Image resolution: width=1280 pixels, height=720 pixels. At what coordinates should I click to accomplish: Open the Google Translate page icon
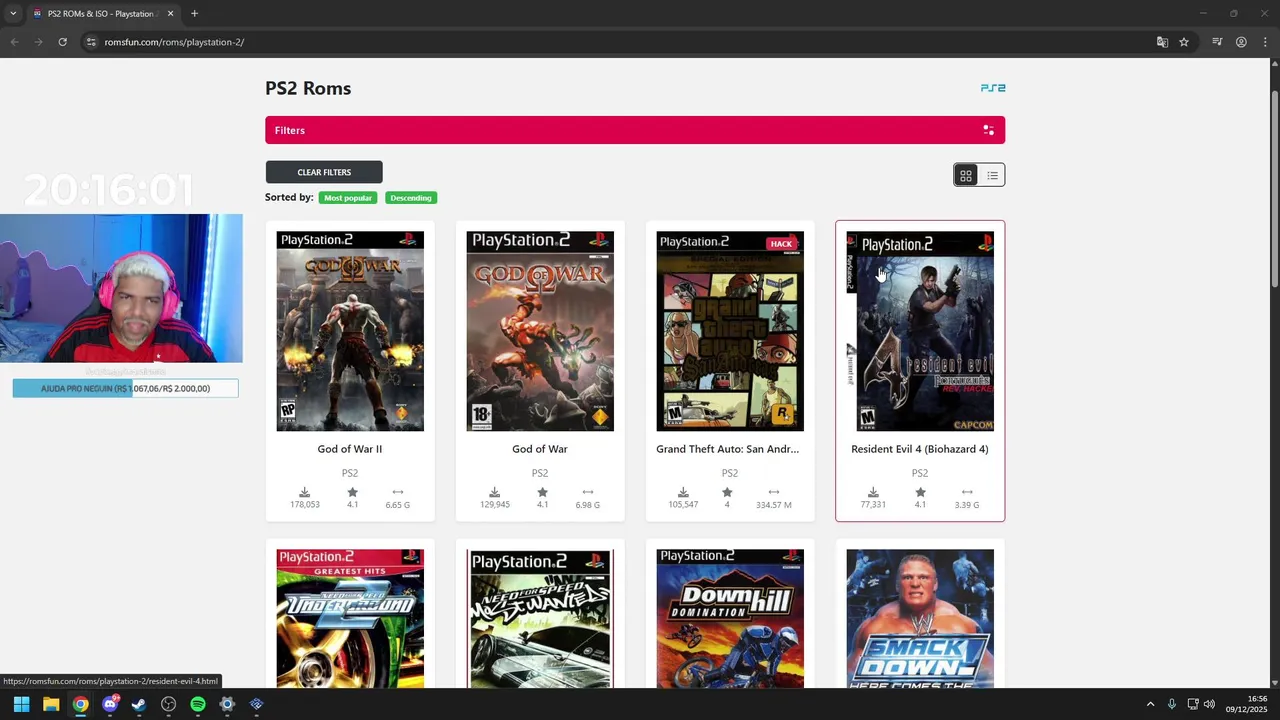coord(1162,42)
